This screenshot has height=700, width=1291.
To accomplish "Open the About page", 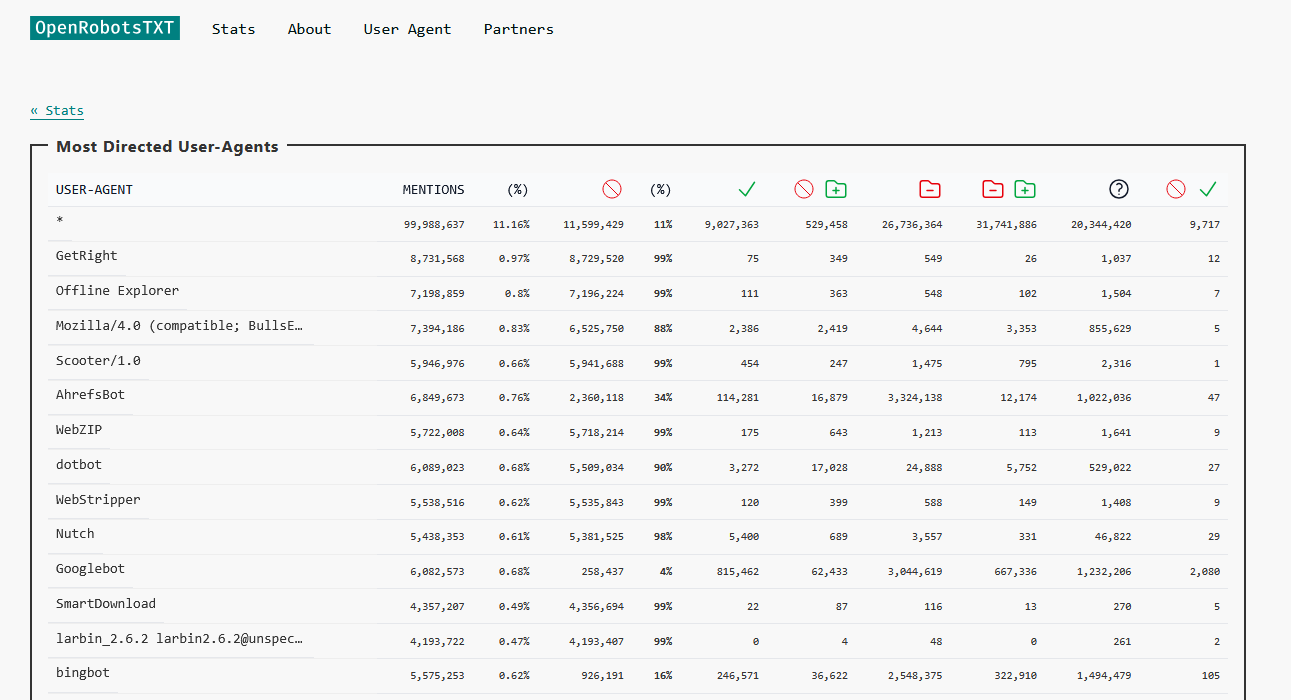I will click(309, 29).
